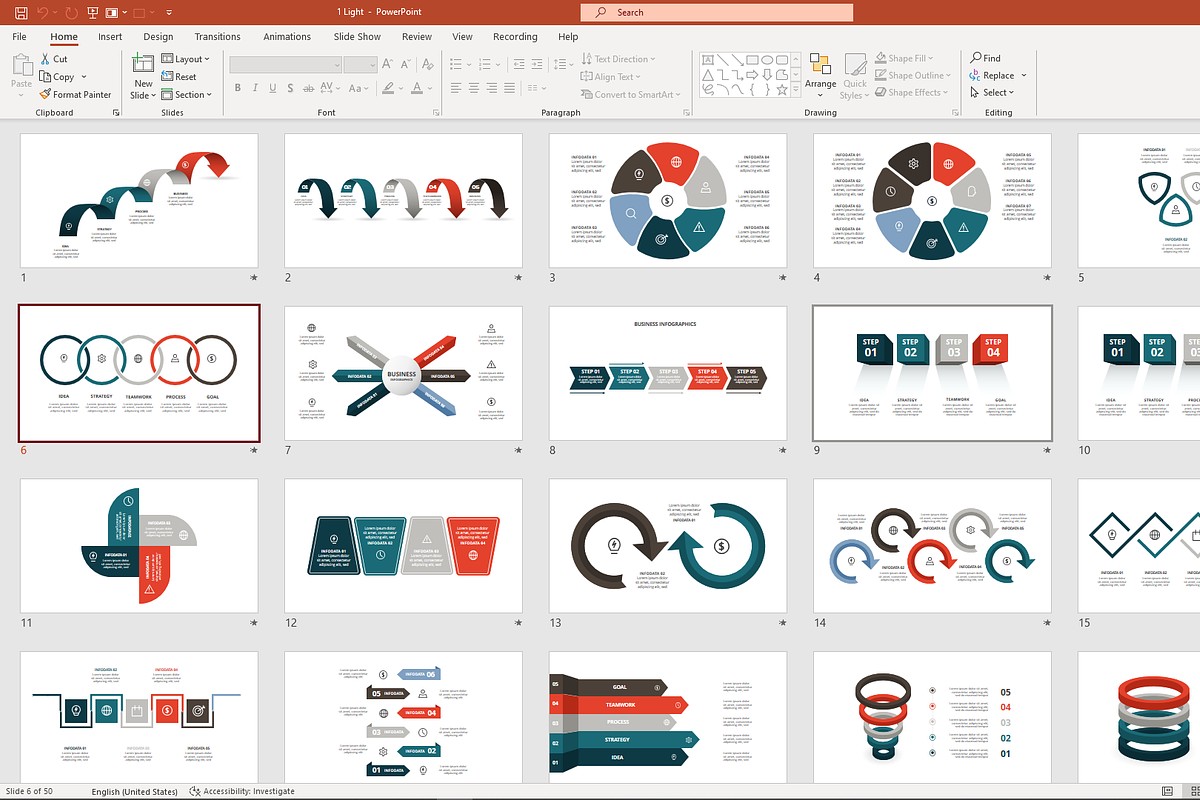
Task: Switch to the Insert tab
Action: coord(110,37)
